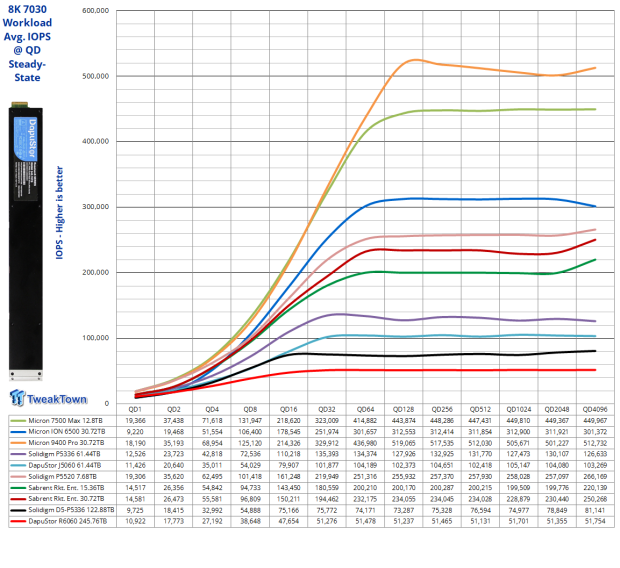Screen dimensions: 620x568
Task: Click the DapuStor SSD product image
Action: click(26, 241)
